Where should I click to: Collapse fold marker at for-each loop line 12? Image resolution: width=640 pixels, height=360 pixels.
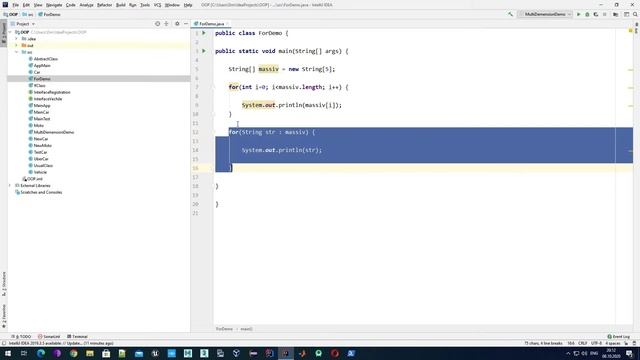tap(213, 132)
